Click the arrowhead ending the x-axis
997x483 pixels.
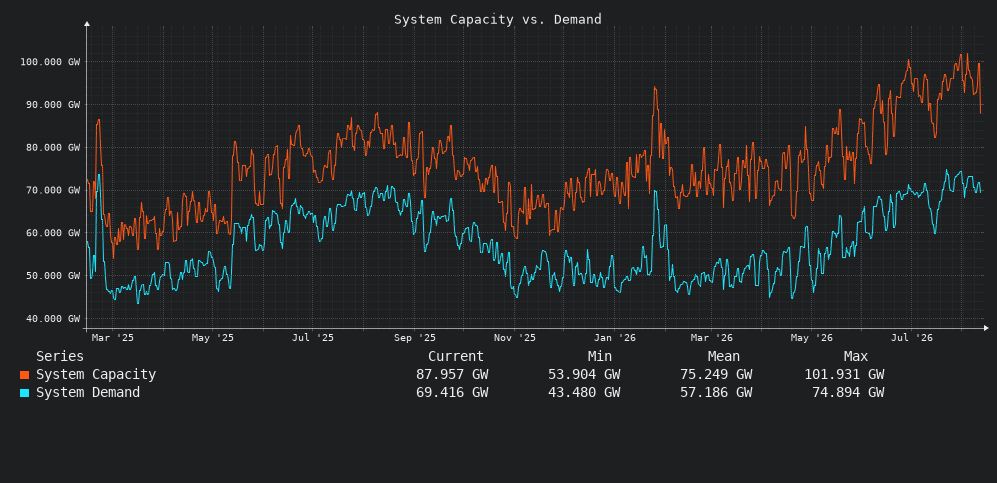(986, 328)
